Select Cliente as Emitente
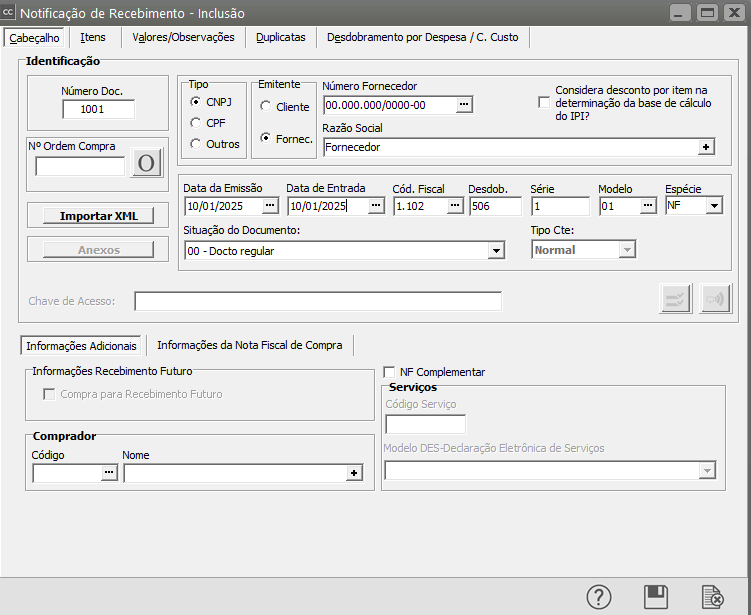The height and width of the screenshot is (615, 751). tap(266, 106)
